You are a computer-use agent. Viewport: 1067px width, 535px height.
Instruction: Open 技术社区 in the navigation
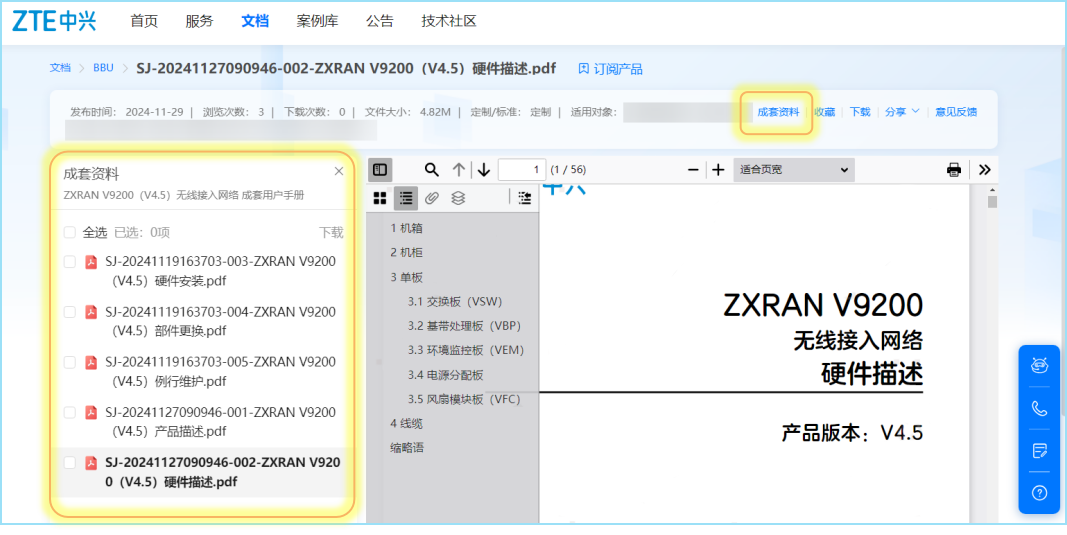pos(448,21)
